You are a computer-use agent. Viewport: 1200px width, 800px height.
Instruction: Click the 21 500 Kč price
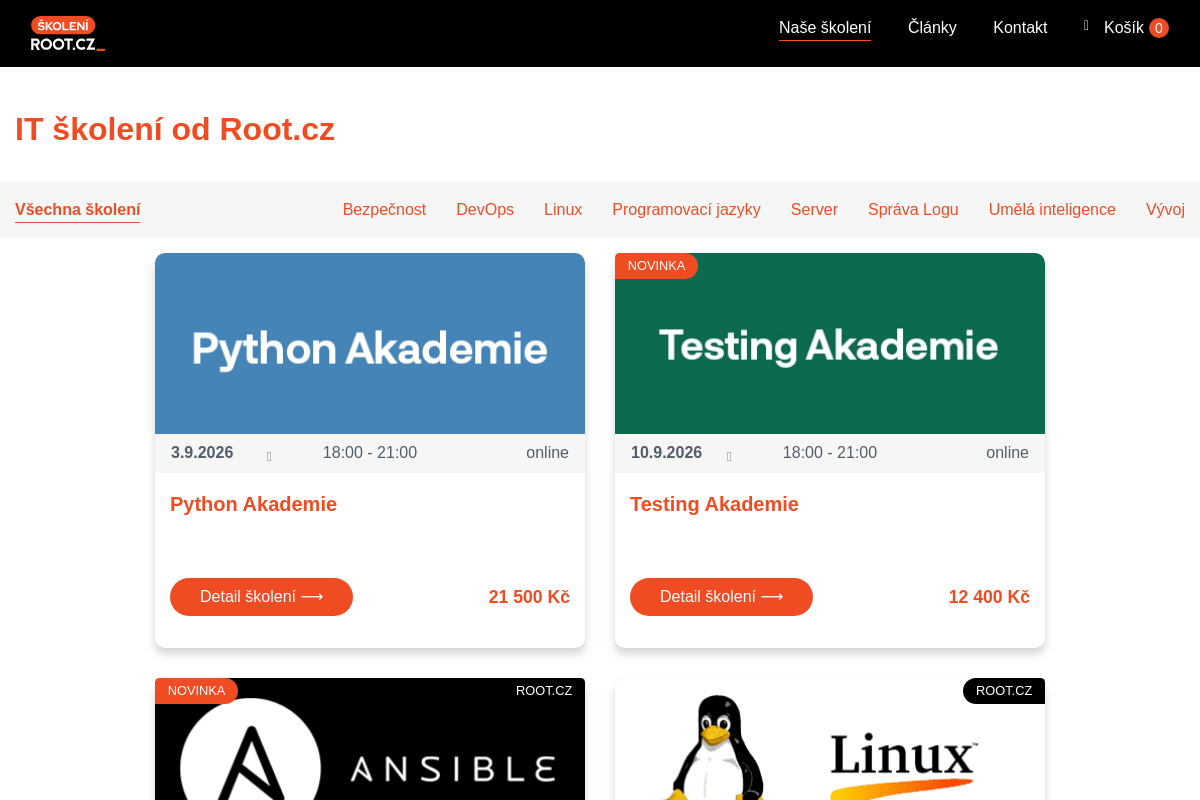tap(529, 597)
